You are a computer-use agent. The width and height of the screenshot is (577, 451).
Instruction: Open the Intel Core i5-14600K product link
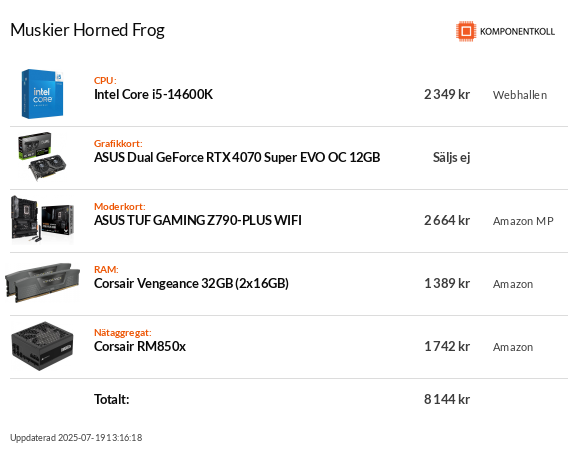153,94
